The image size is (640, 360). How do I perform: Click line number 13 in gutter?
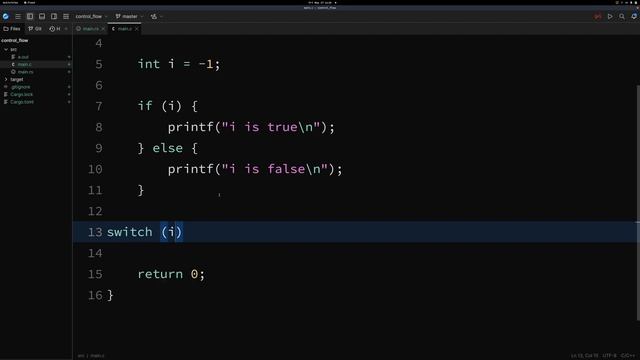tap(95, 232)
